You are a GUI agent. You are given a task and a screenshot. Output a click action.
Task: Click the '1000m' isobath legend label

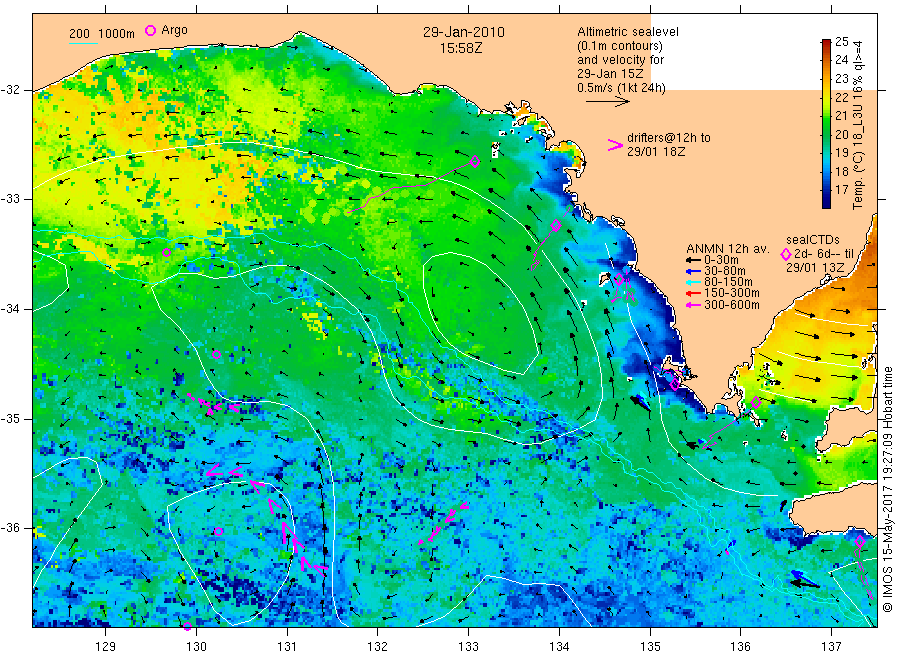coord(117,34)
